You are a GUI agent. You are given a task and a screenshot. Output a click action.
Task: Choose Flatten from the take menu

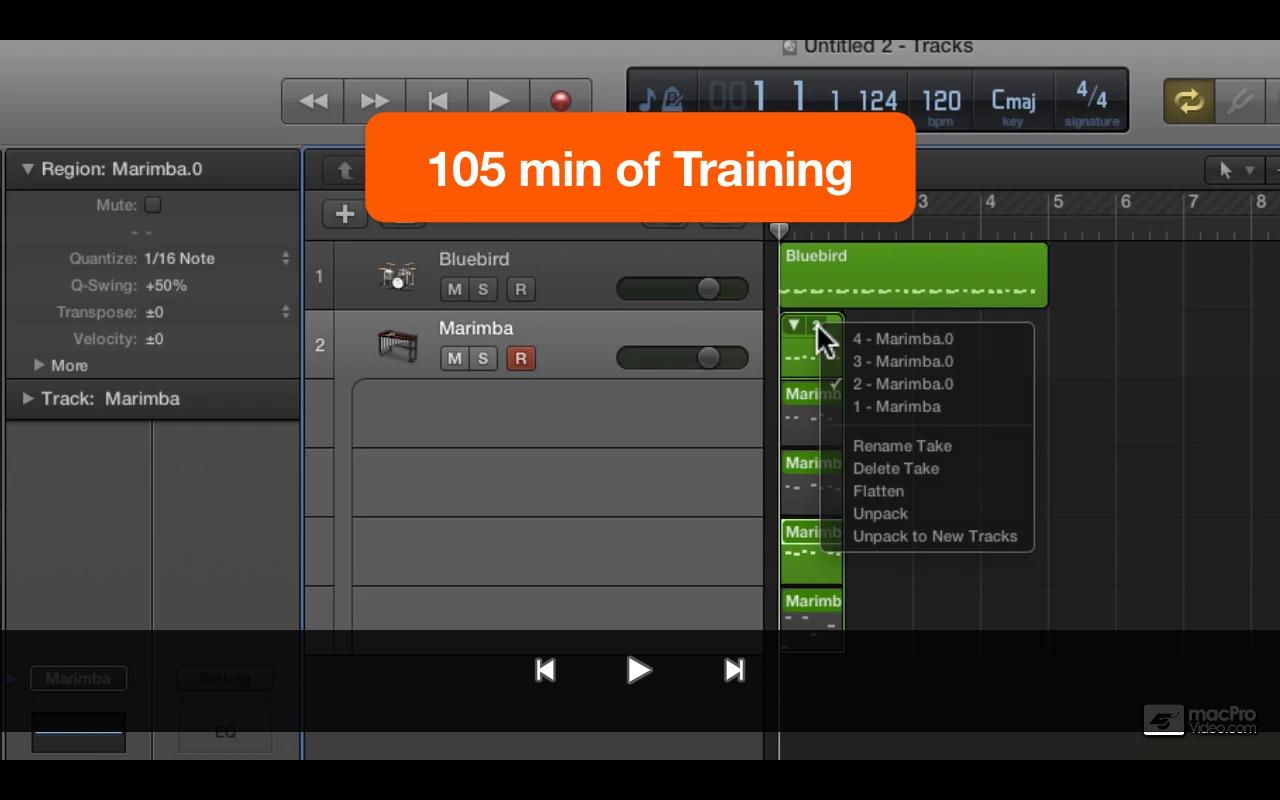[879, 491]
